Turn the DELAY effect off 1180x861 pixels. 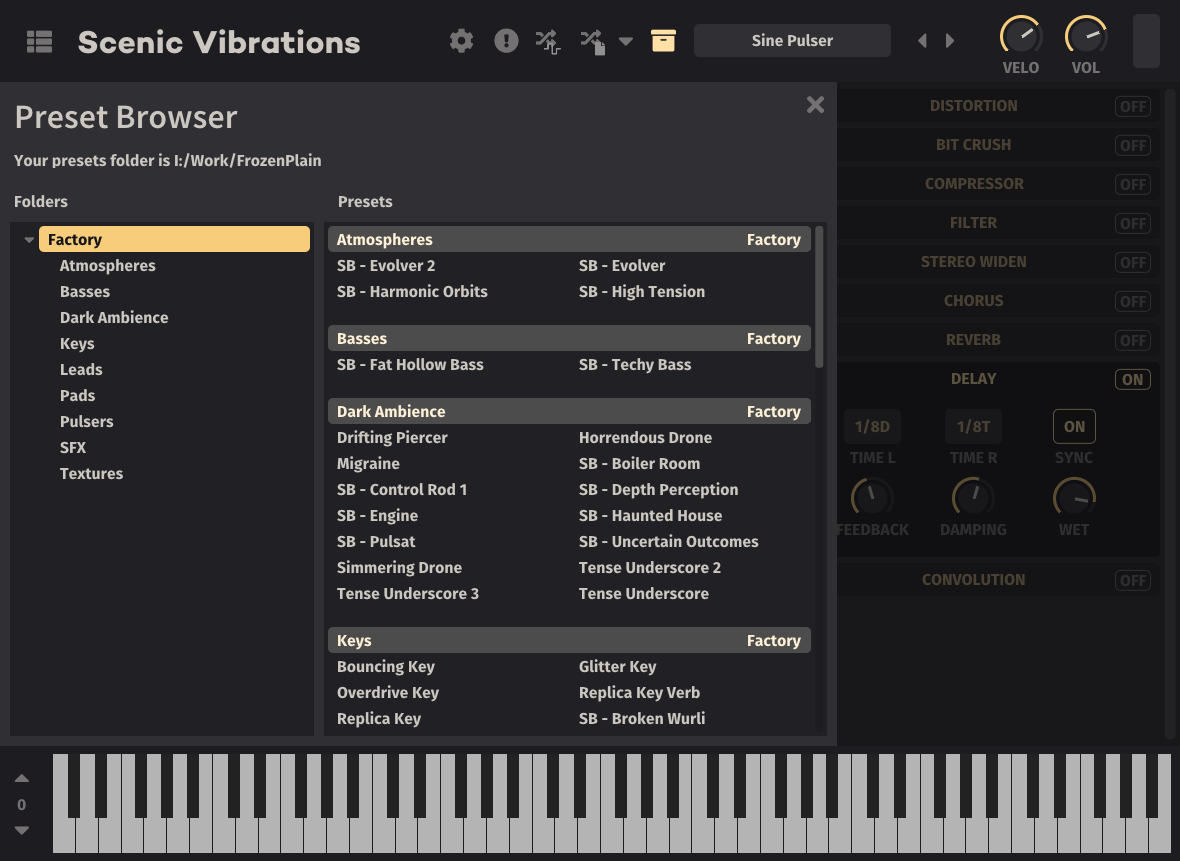(x=1133, y=379)
